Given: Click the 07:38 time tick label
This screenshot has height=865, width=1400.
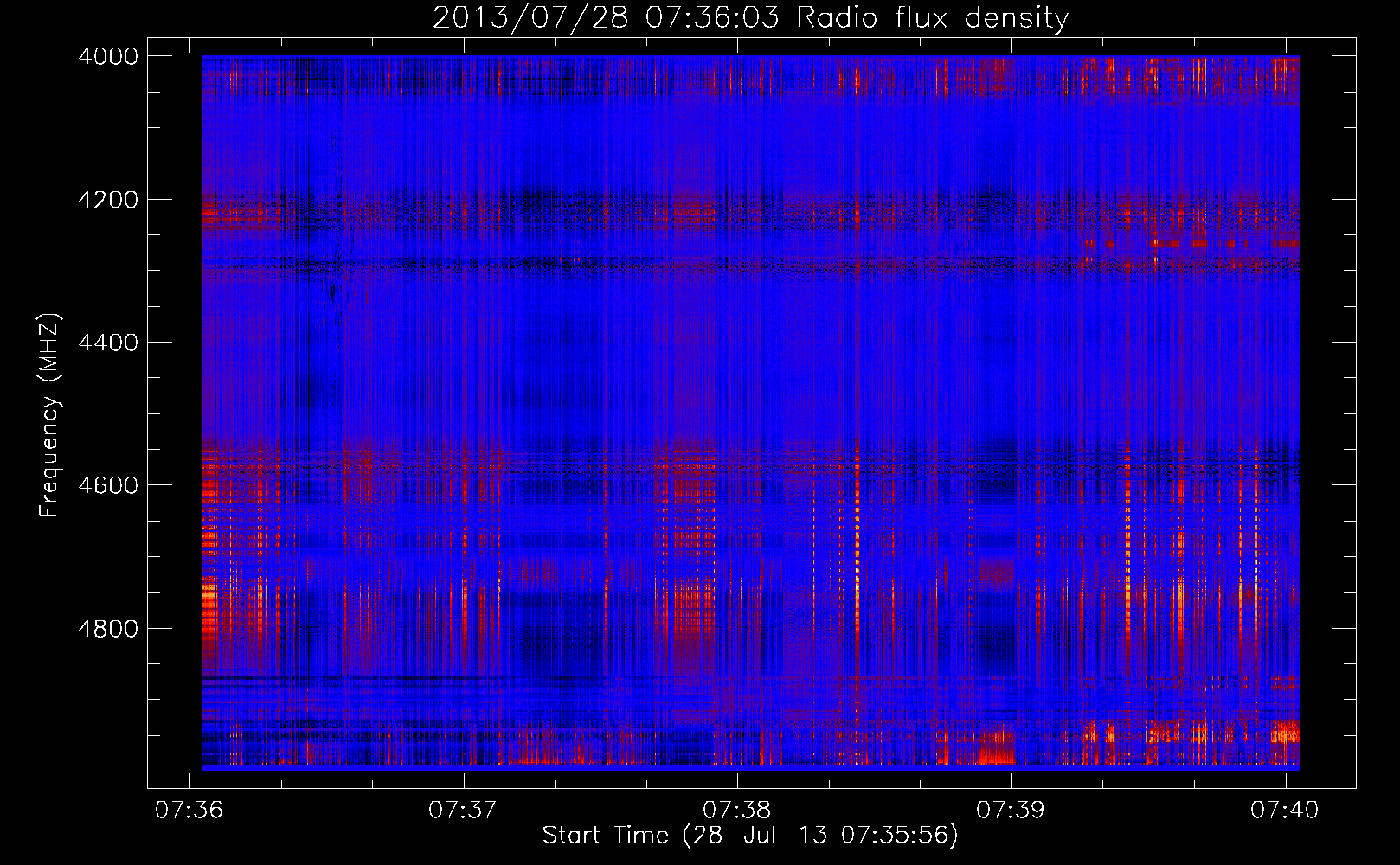Looking at the screenshot, I should [736, 811].
